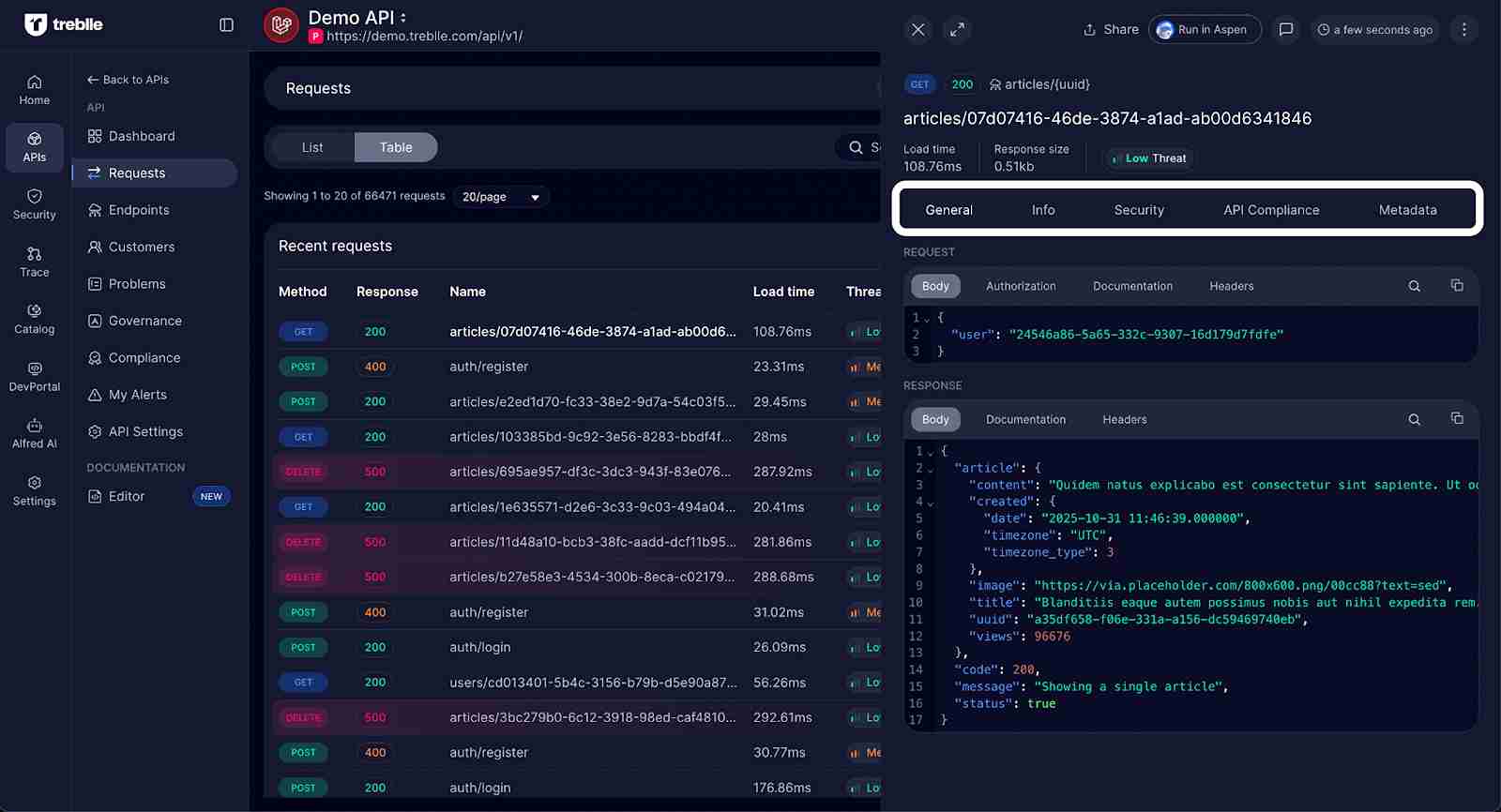The height and width of the screenshot is (812, 1501).
Task: Copy the response body with the copy icon
Action: pyautogui.click(x=1456, y=419)
